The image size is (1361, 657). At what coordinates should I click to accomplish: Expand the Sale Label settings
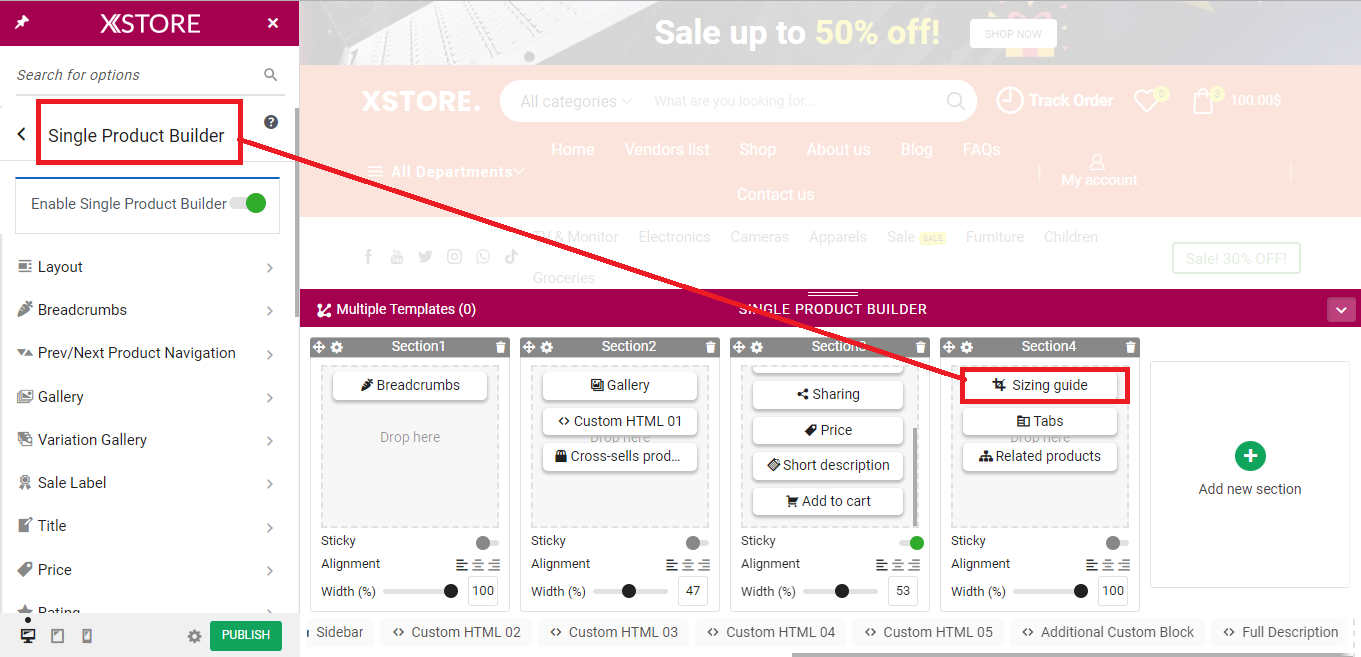click(x=147, y=483)
